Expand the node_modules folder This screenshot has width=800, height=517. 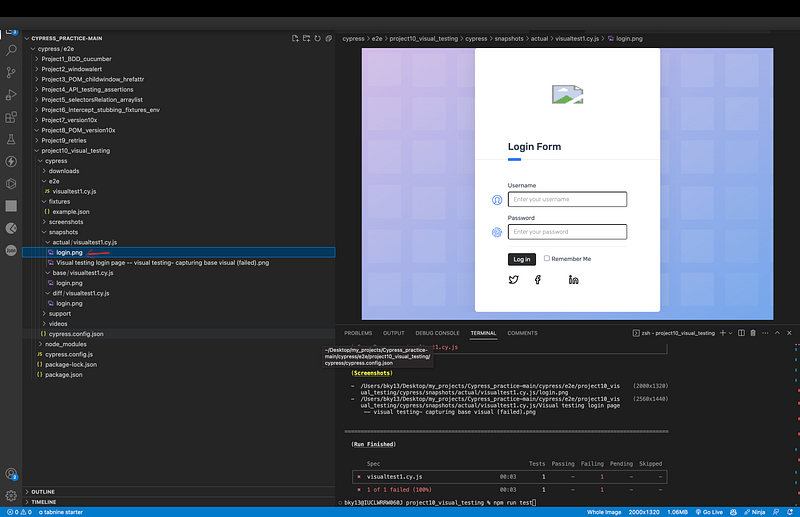click(x=65, y=344)
